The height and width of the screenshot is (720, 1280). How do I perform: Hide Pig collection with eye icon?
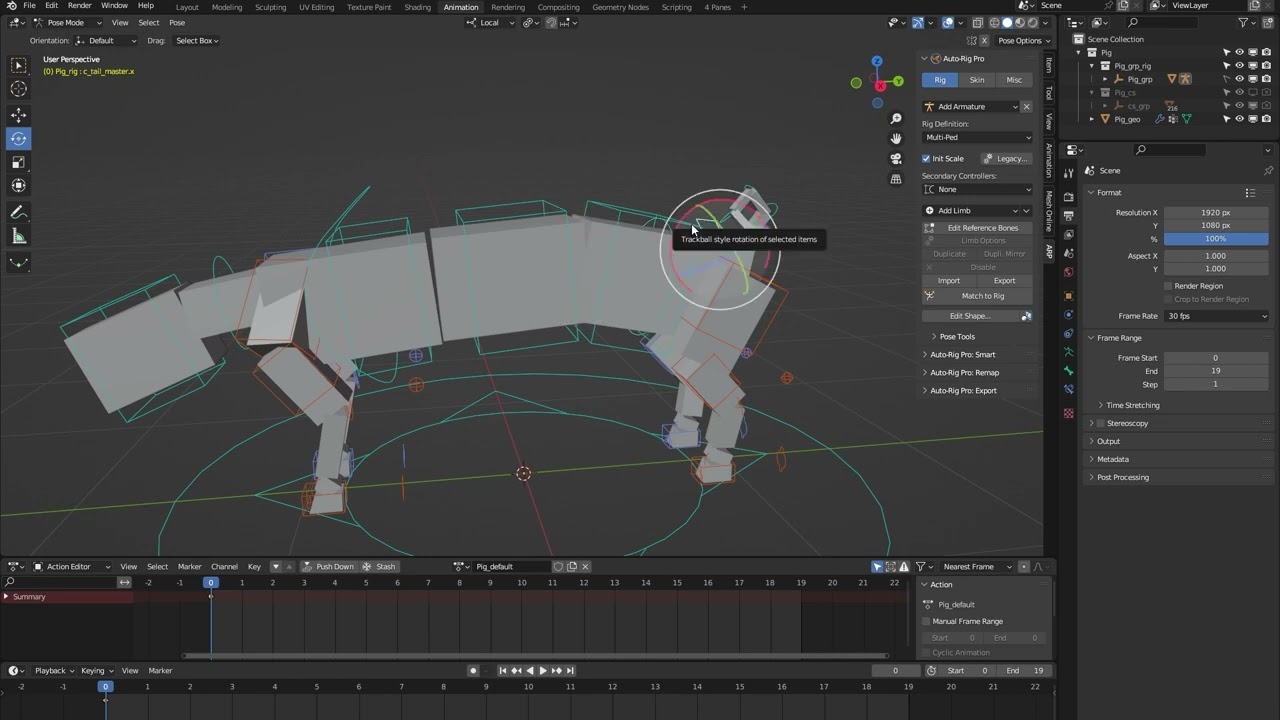tap(1240, 53)
